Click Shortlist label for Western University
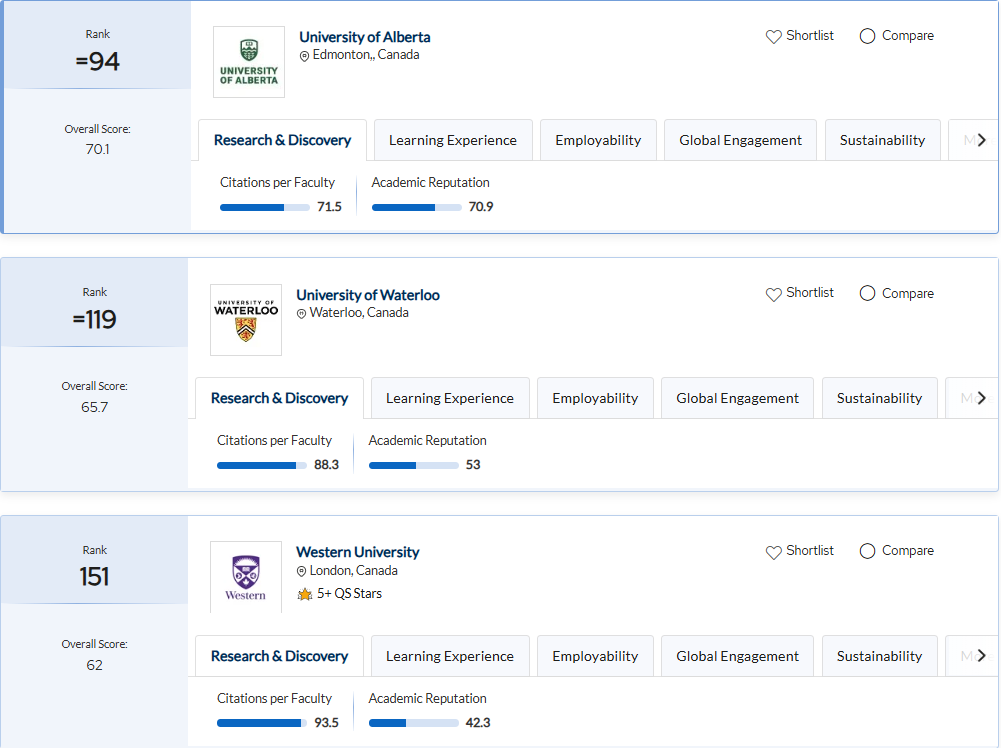This screenshot has width=1001, height=748. (x=809, y=551)
